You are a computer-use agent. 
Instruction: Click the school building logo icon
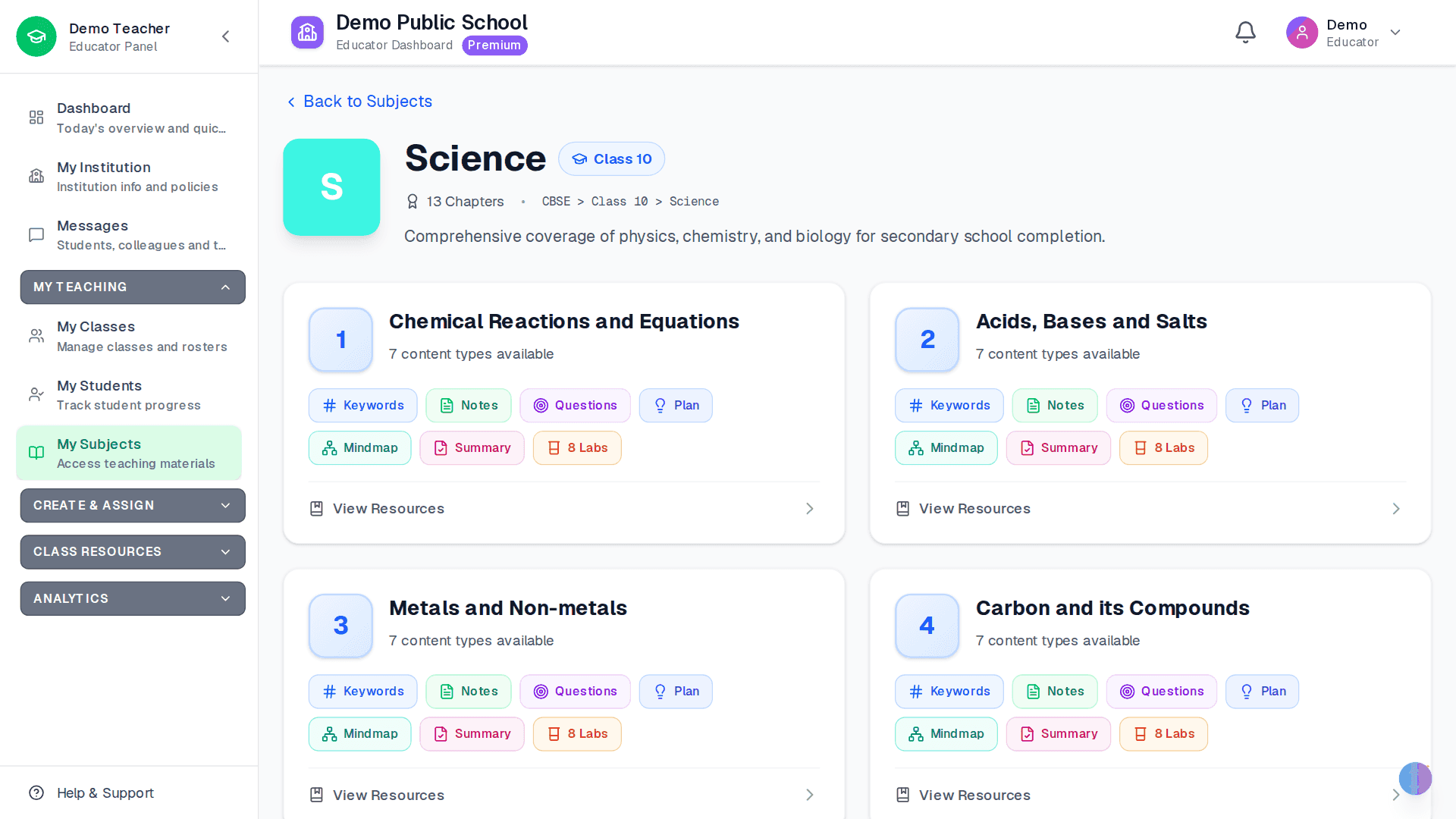307,33
